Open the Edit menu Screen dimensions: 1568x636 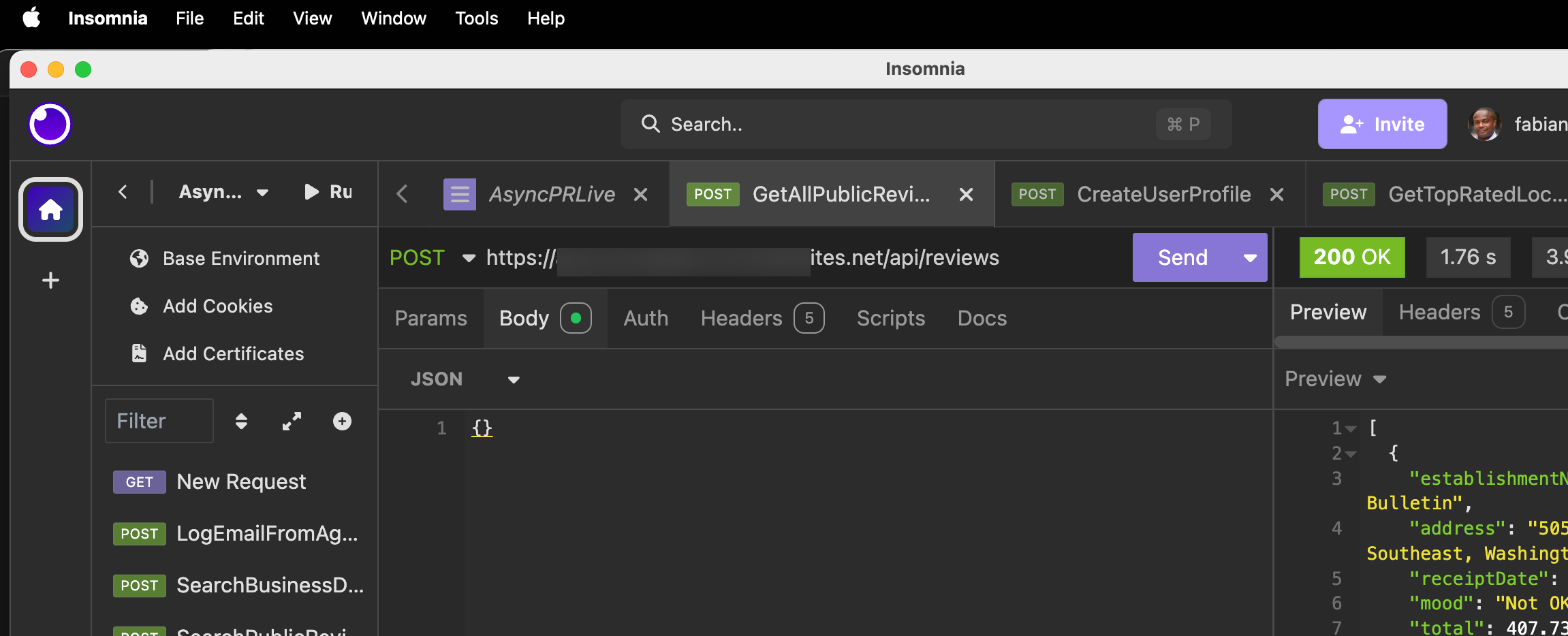(x=248, y=18)
